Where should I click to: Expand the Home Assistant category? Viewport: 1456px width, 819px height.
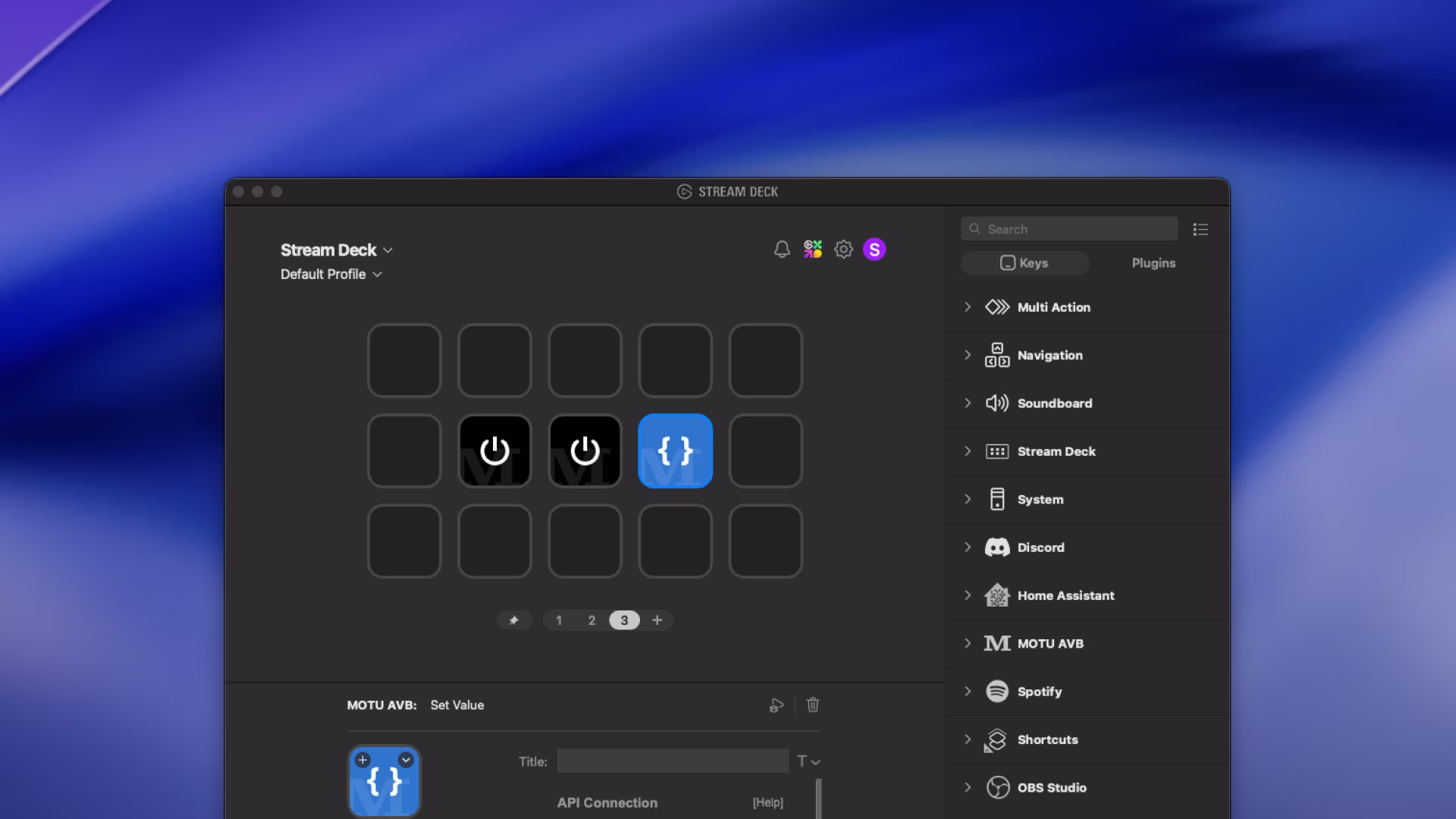tap(968, 595)
